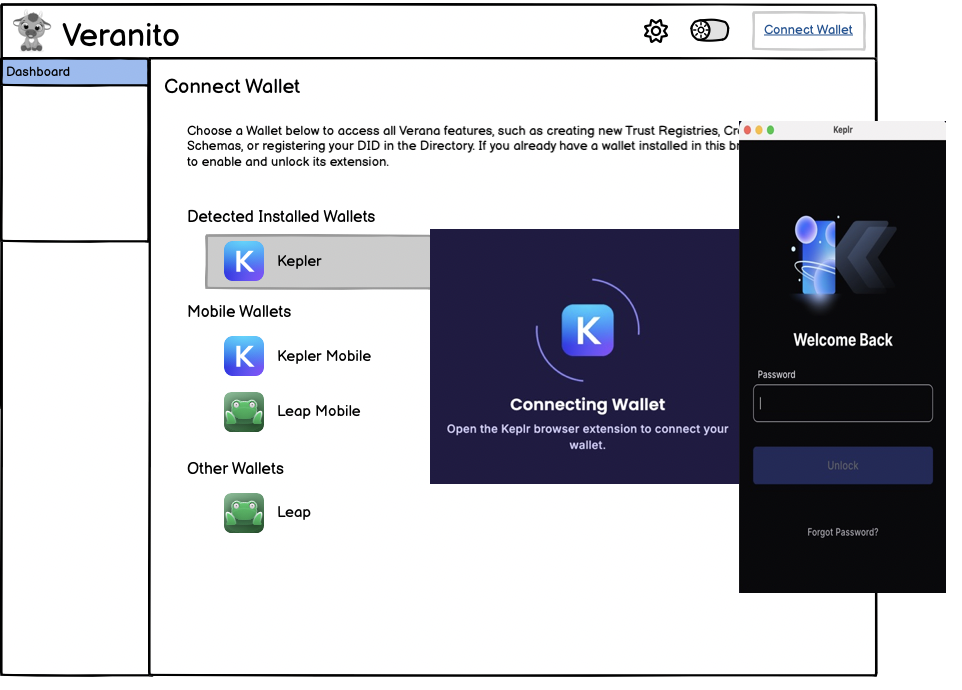
Task: Click the Leap frog icon under Other Wallets
Action: click(244, 513)
